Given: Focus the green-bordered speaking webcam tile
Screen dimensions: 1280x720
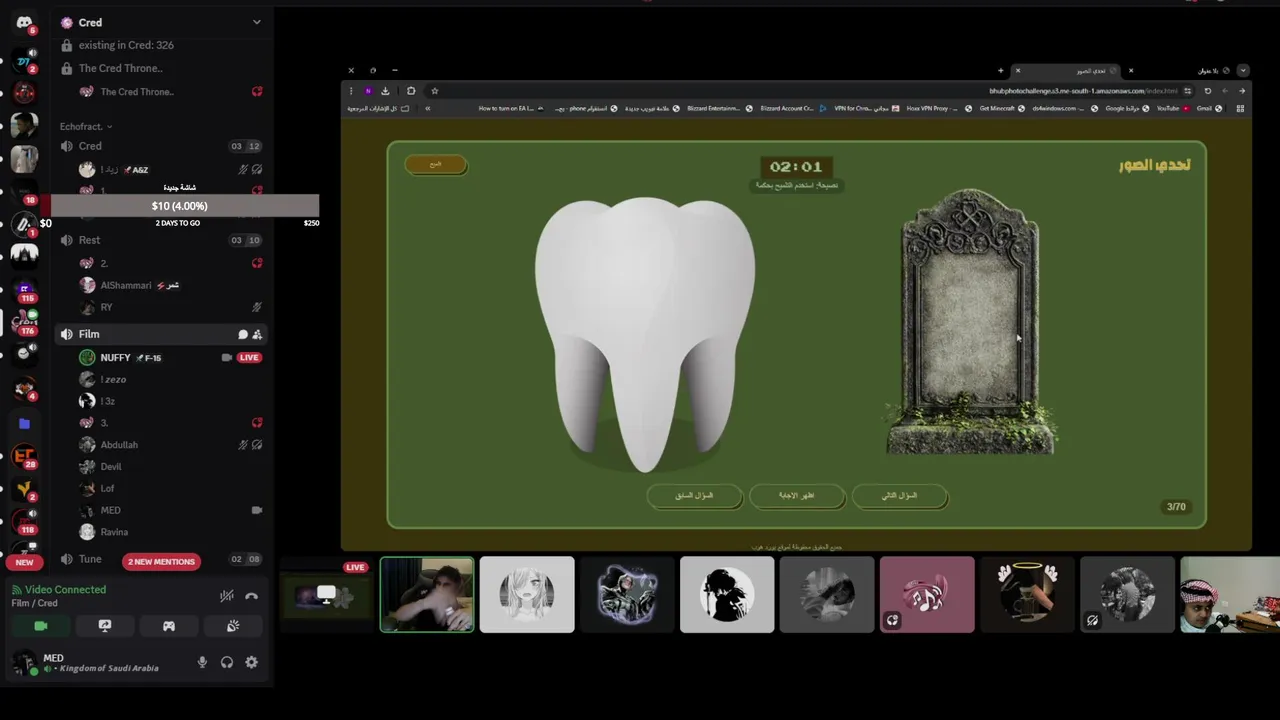Looking at the screenshot, I should point(427,595).
